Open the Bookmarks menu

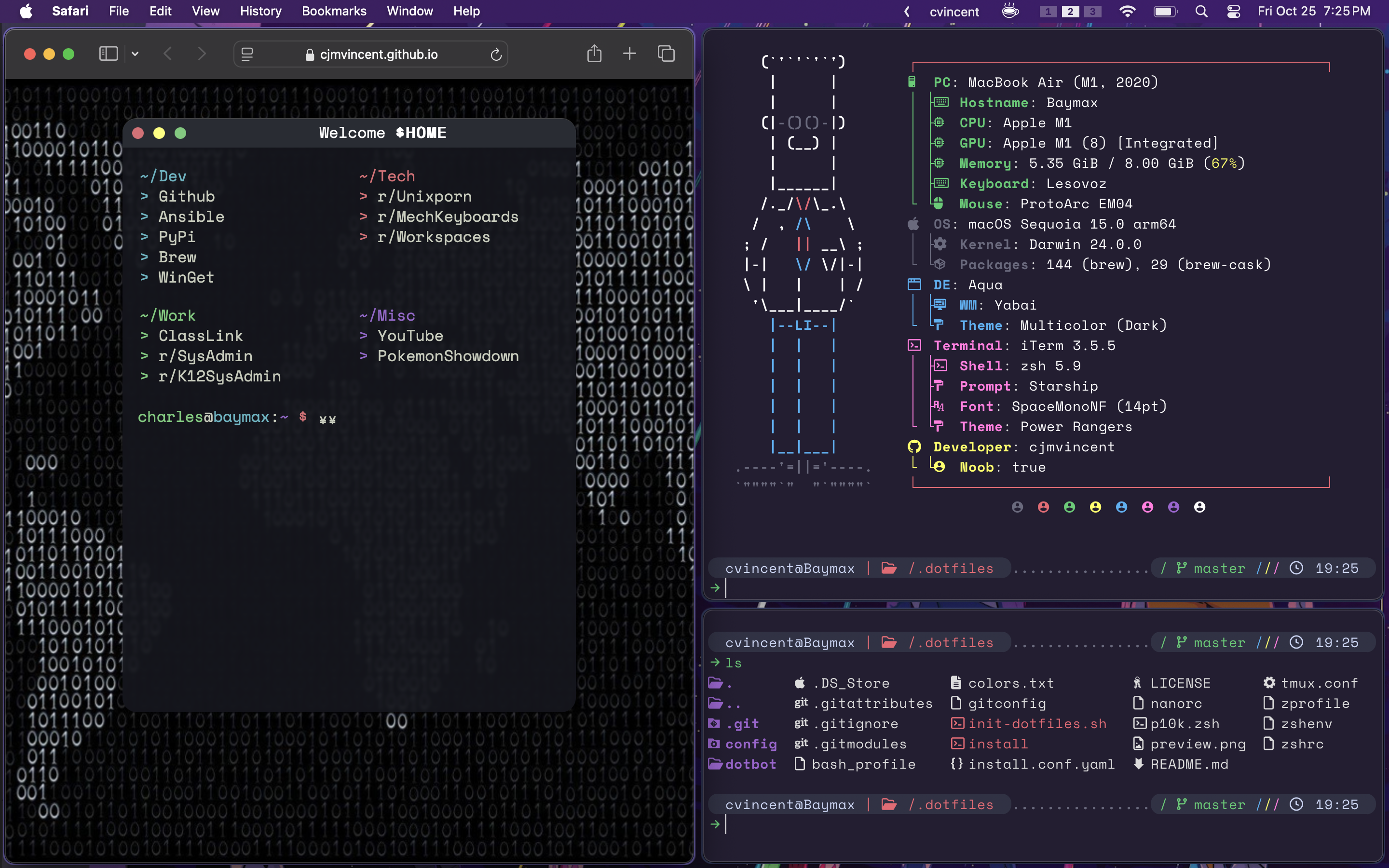pyautogui.click(x=333, y=12)
